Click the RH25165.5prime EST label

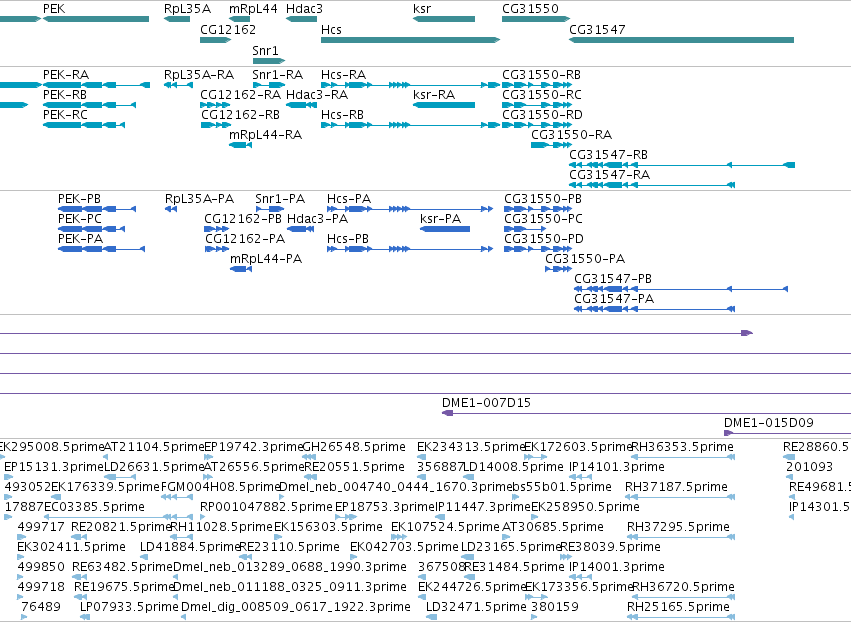point(678,607)
